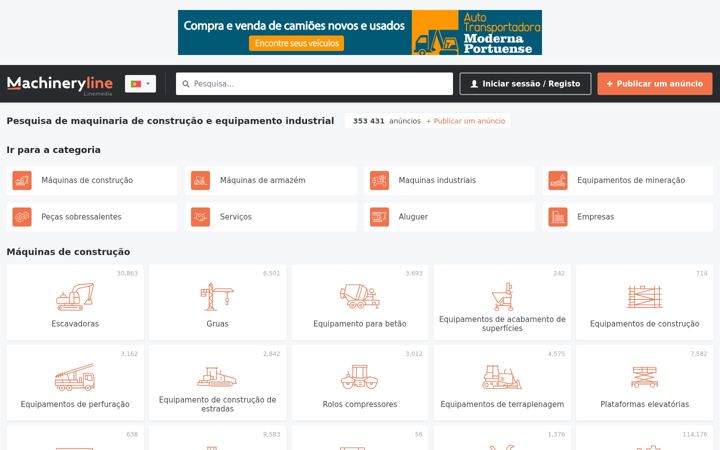Click the drilling rig truck icon
The image size is (720, 450).
(x=75, y=377)
